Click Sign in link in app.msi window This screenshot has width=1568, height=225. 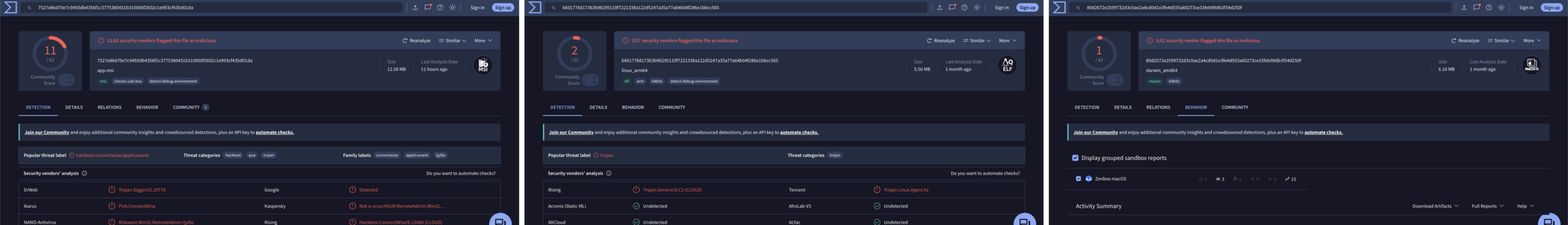[x=477, y=7]
